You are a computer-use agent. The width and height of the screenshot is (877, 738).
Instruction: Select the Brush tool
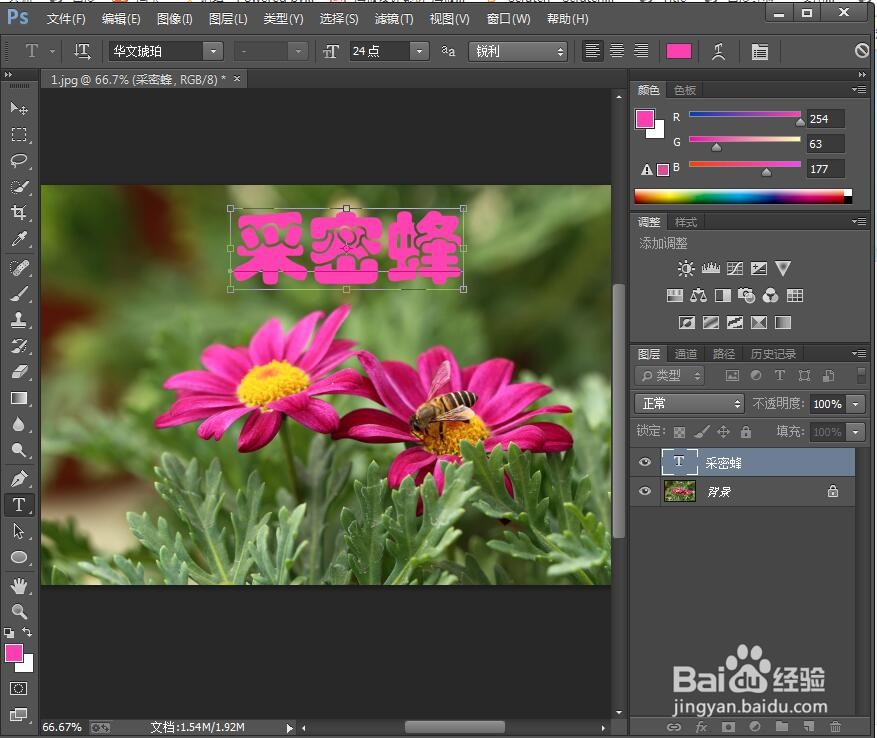coord(17,293)
